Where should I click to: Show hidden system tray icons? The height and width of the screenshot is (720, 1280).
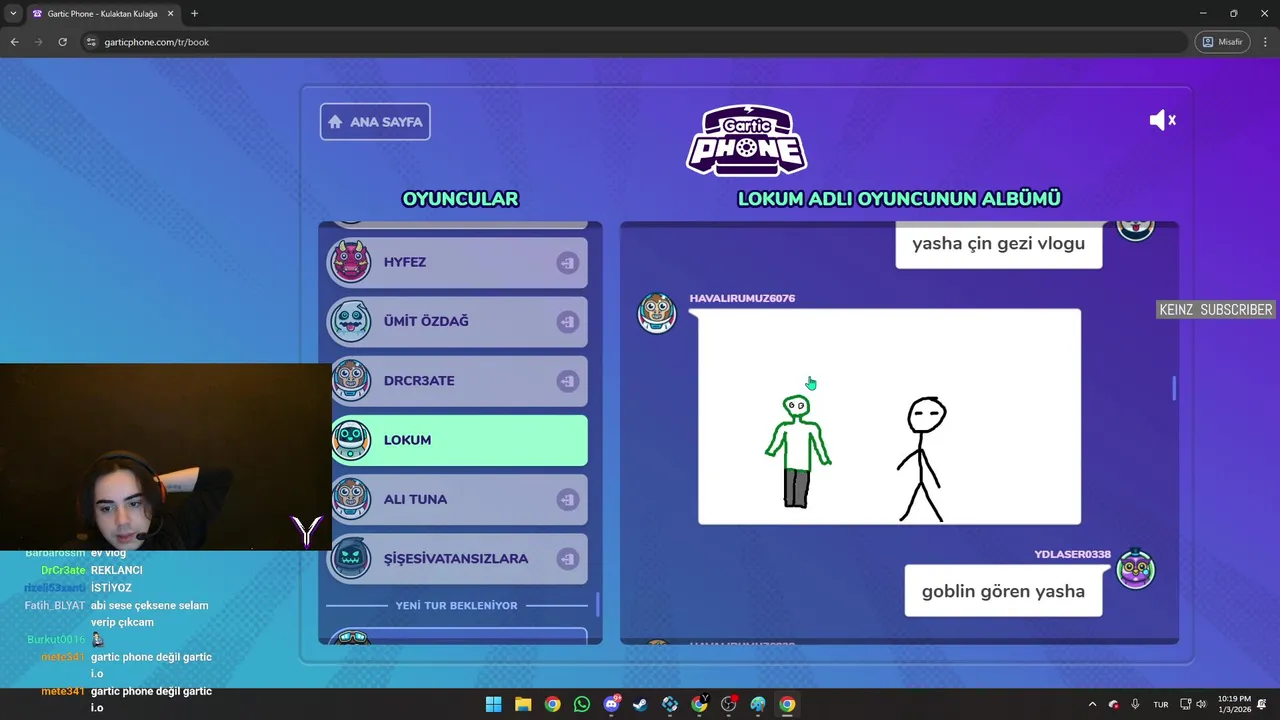(x=1092, y=704)
